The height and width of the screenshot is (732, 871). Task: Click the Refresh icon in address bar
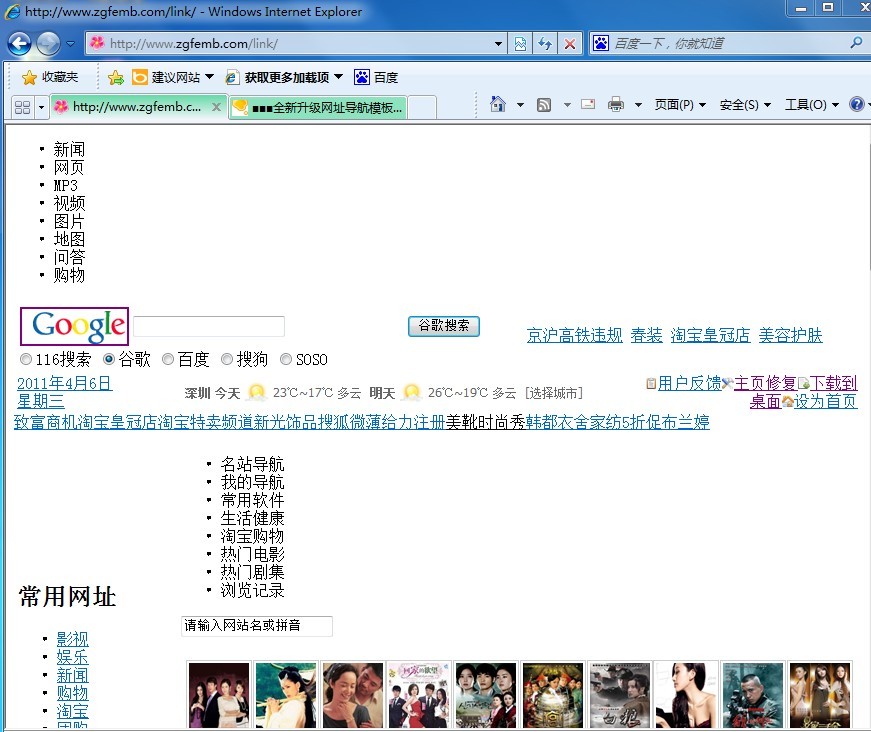point(545,43)
